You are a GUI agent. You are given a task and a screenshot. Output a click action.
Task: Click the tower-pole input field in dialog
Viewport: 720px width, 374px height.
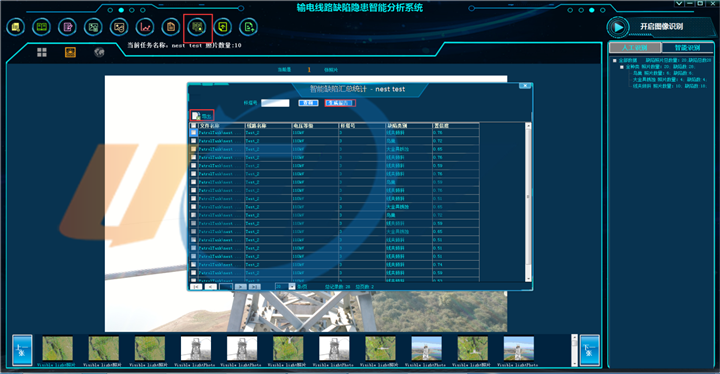275,103
